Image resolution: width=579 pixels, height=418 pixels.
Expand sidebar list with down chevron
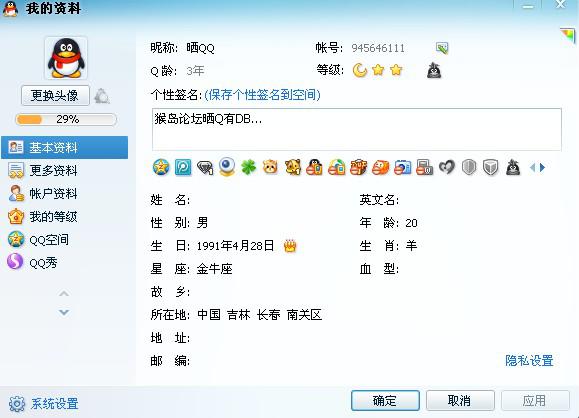(x=64, y=312)
